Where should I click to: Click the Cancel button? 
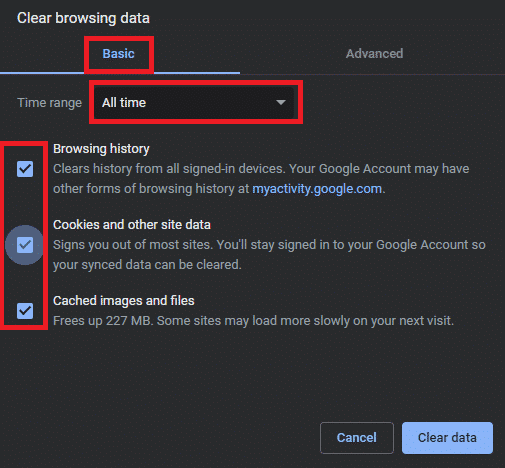pyautogui.click(x=357, y=438)
